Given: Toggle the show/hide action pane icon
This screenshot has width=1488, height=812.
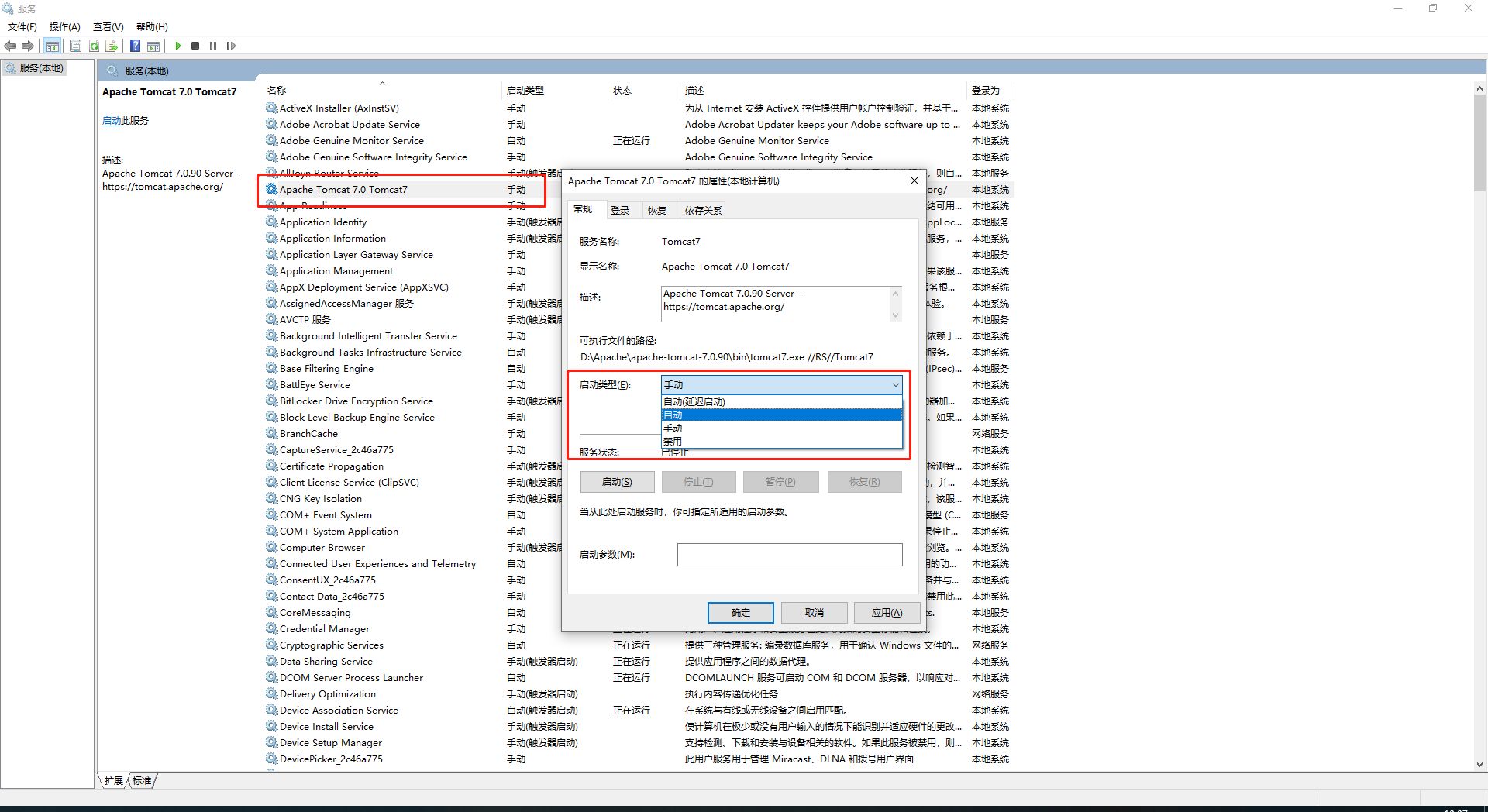Looking at the screenshot, I should pos(153,46).
